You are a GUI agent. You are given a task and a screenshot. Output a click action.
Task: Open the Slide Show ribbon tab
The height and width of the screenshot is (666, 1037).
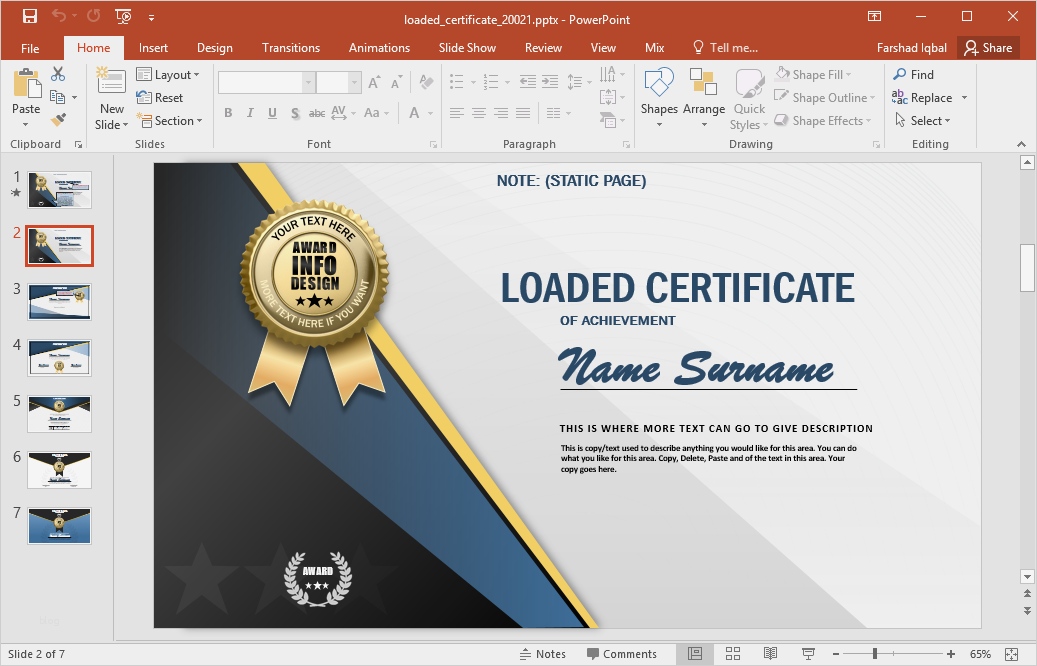pyautogui.click(x=467, y=47)
